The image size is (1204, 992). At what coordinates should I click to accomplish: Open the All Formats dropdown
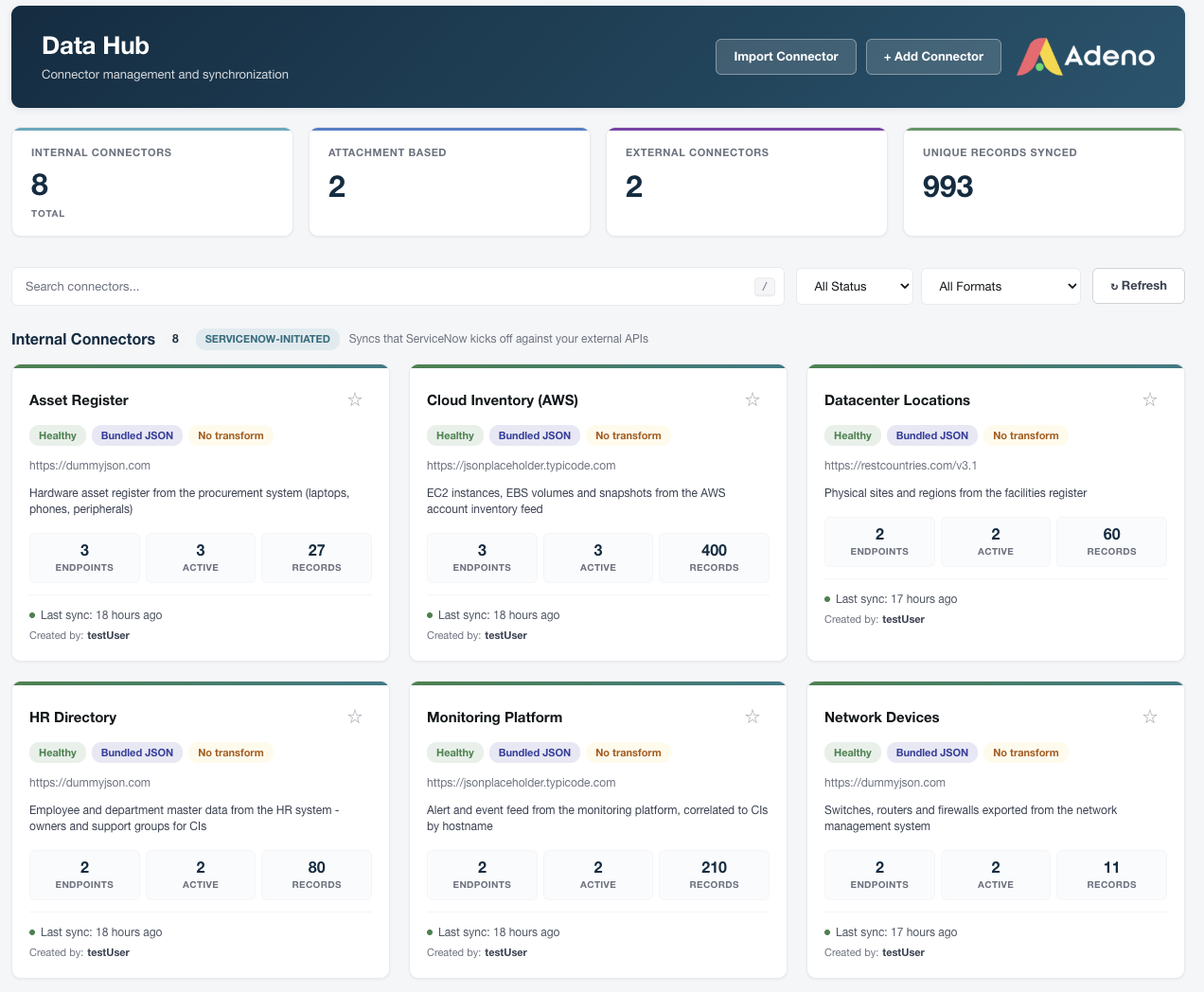[x=1002, y=287]
